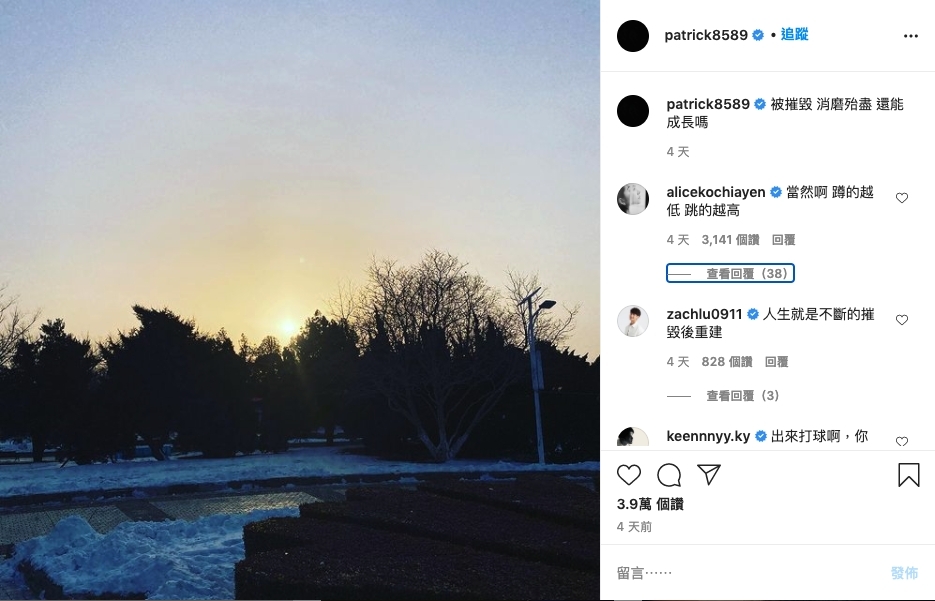Open the comment speech bubble icon
Viewport: 935px width, 601px height.
[669, 475]
